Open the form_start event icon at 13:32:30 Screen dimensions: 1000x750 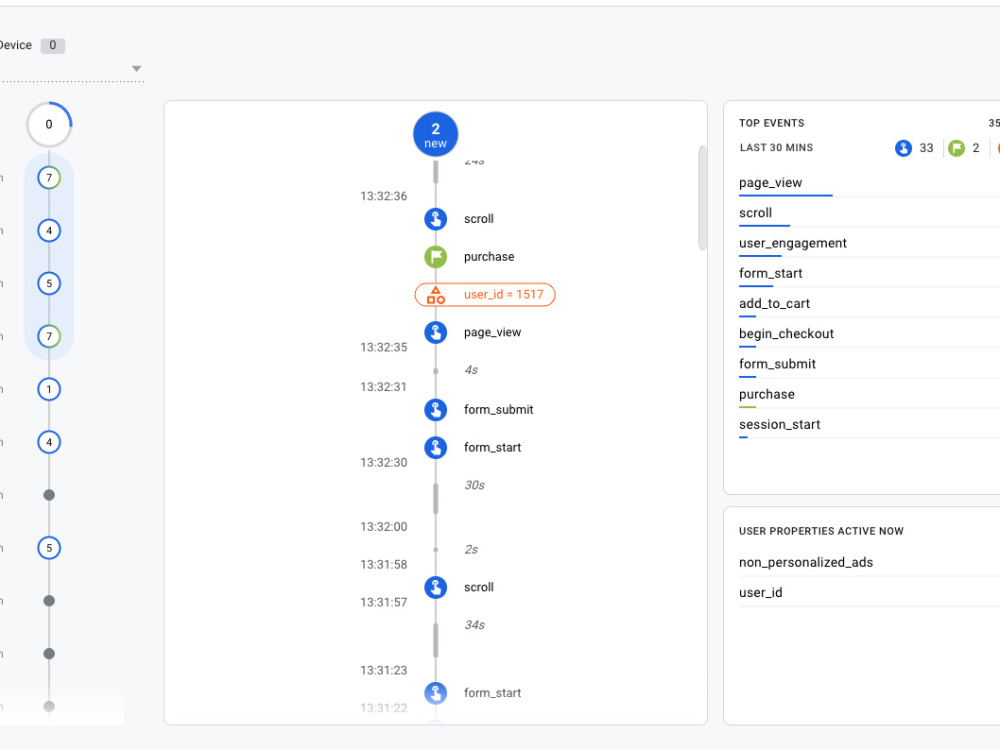tap(436, 448)
